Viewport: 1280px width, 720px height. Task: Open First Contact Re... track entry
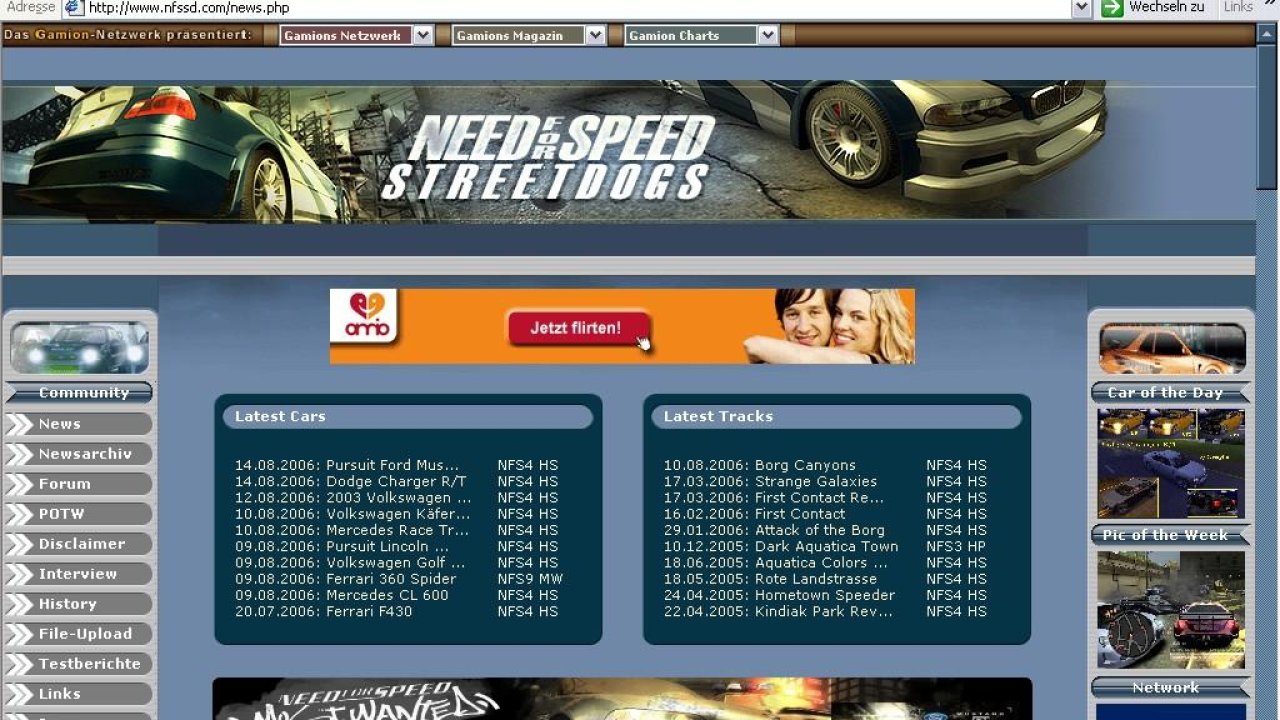(x=820, y=497)
